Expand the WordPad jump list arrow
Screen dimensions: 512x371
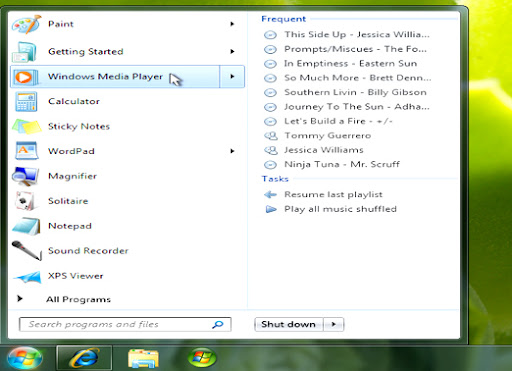(x=232, y=151)
